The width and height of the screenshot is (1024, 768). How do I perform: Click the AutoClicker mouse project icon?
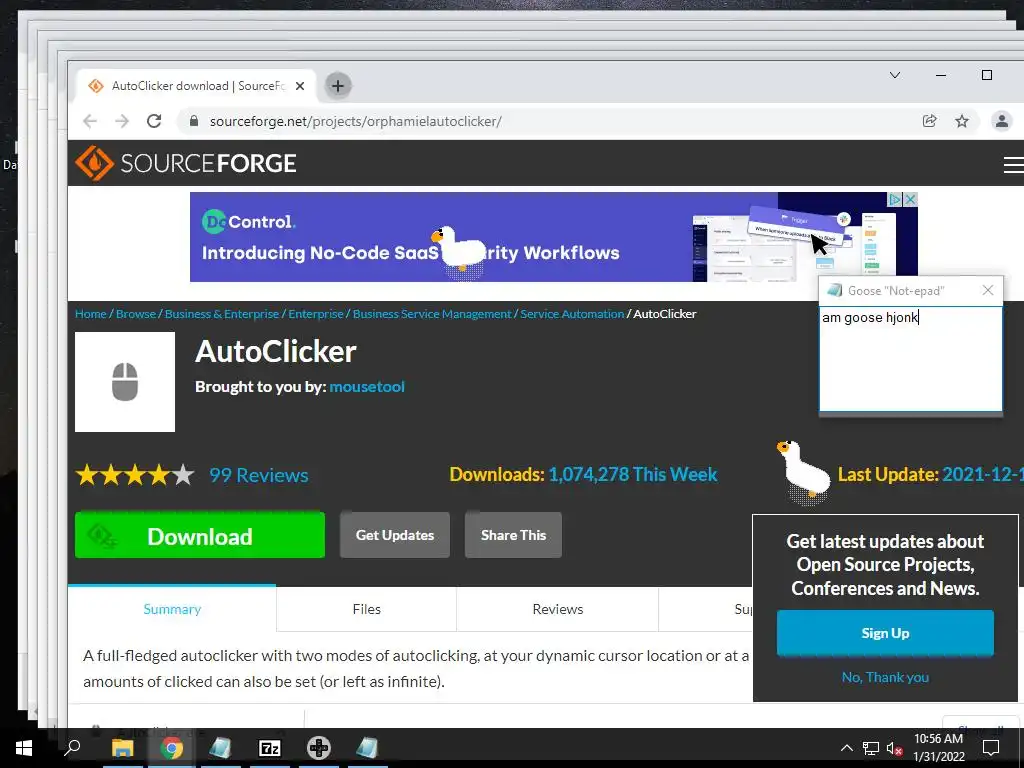pos(125,382)
